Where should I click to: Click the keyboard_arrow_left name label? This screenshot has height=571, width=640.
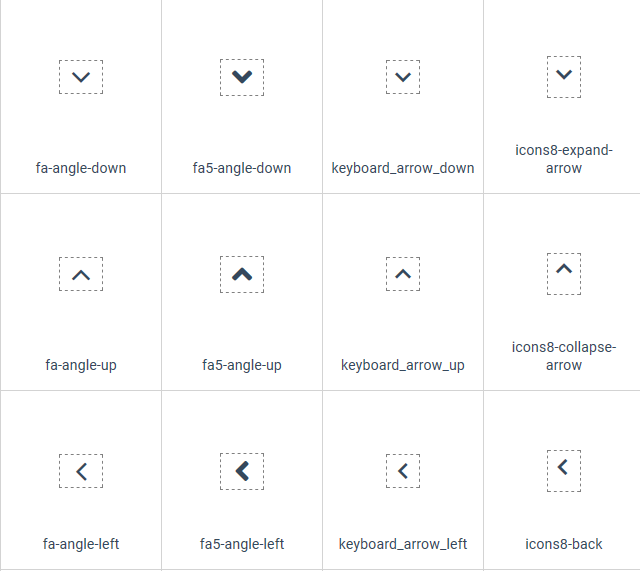[403, 544]
